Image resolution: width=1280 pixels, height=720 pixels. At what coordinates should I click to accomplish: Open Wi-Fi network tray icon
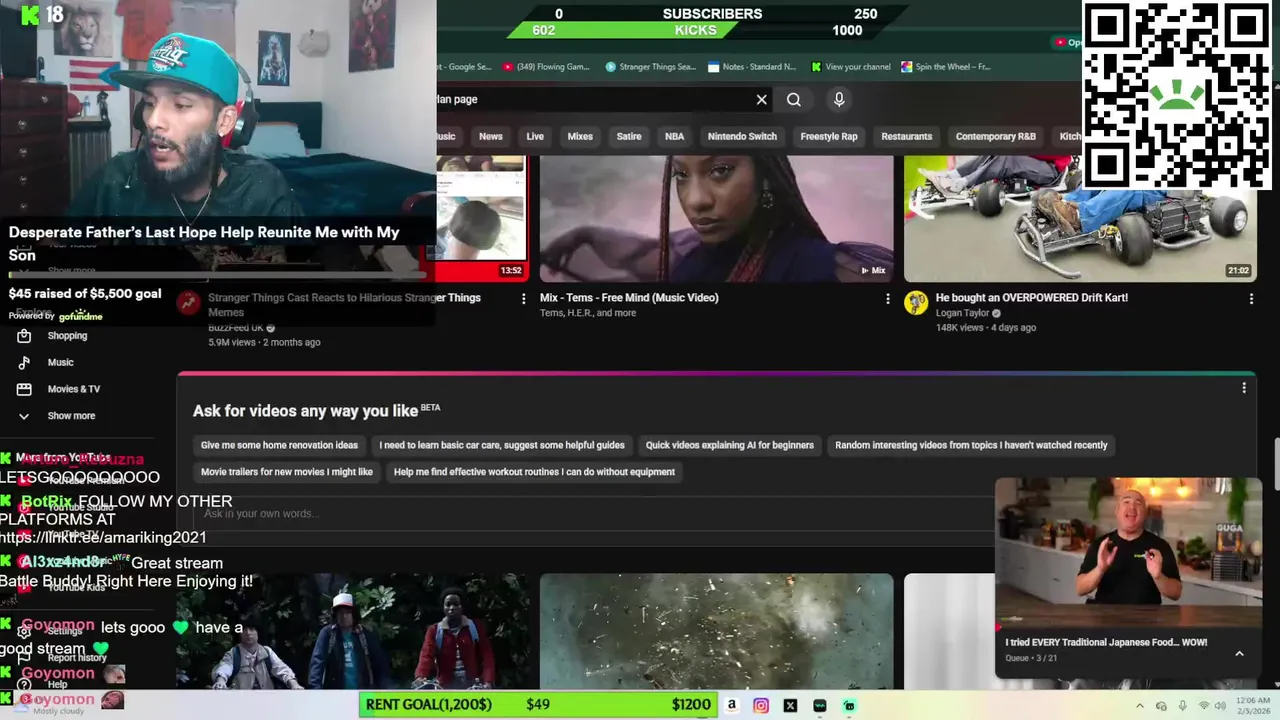pos(1203,706)
